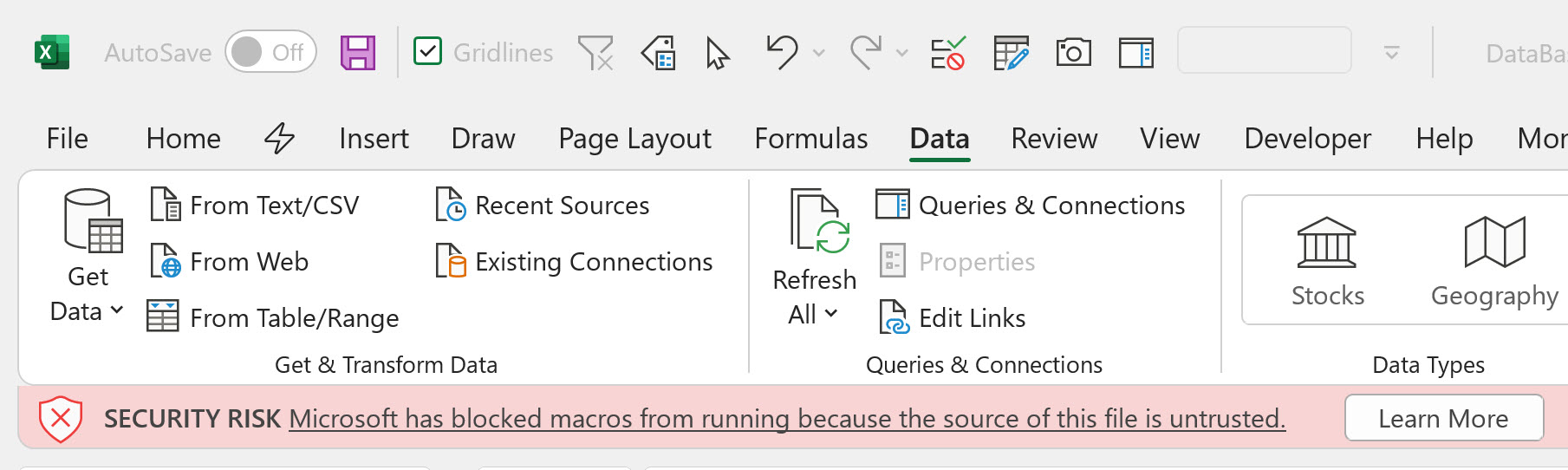Toggle the AutoSave switch
Viewport: 1568px width, 470px height.
[270, 52]
